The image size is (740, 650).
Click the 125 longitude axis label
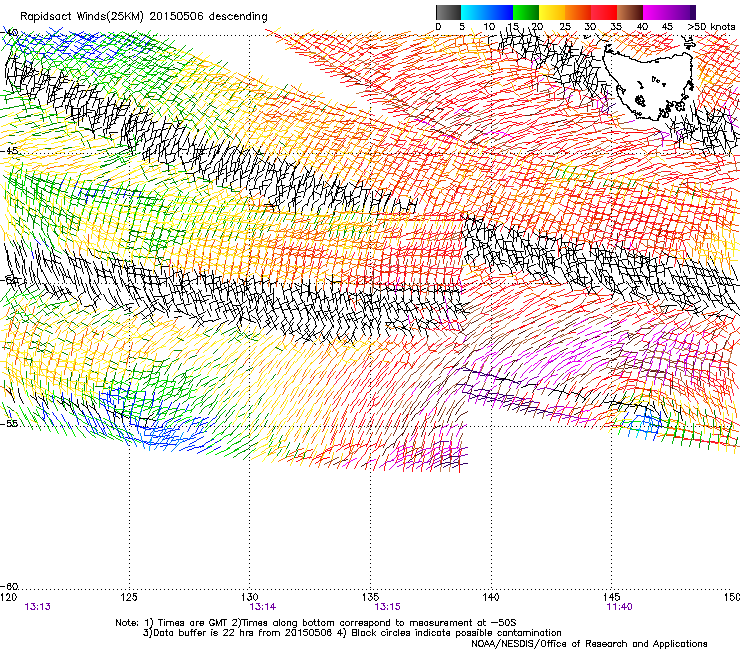point(129,597)
